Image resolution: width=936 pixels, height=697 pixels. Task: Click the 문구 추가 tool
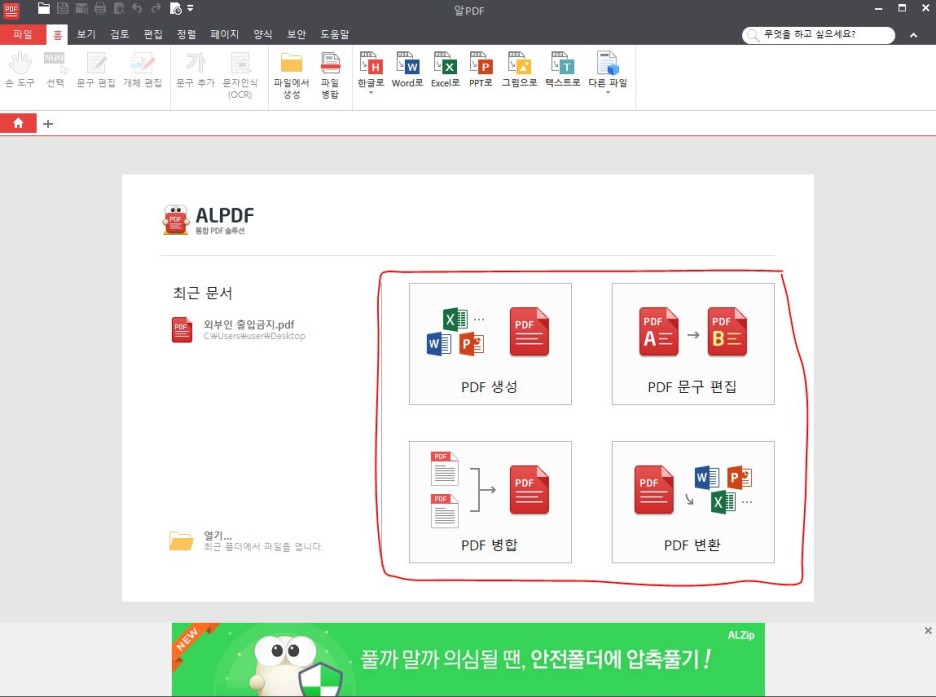click(x=195, y=70)
